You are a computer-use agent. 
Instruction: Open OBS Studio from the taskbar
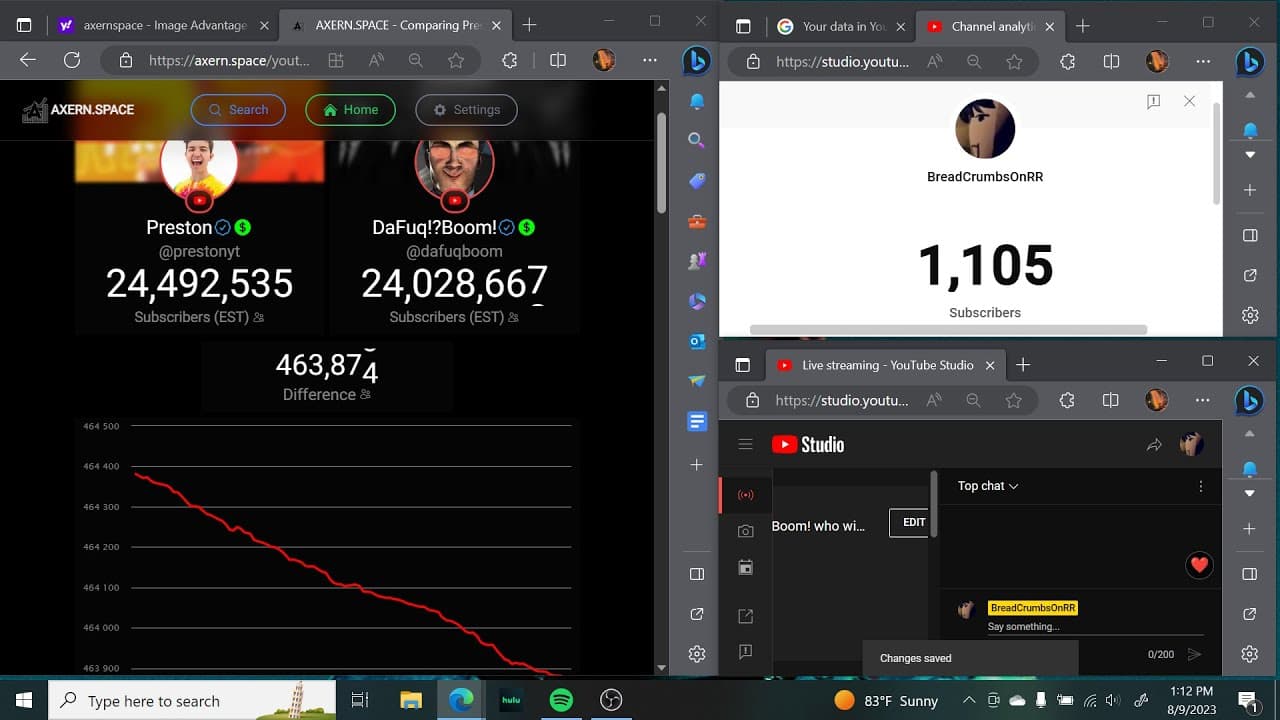tap(611, 700)
